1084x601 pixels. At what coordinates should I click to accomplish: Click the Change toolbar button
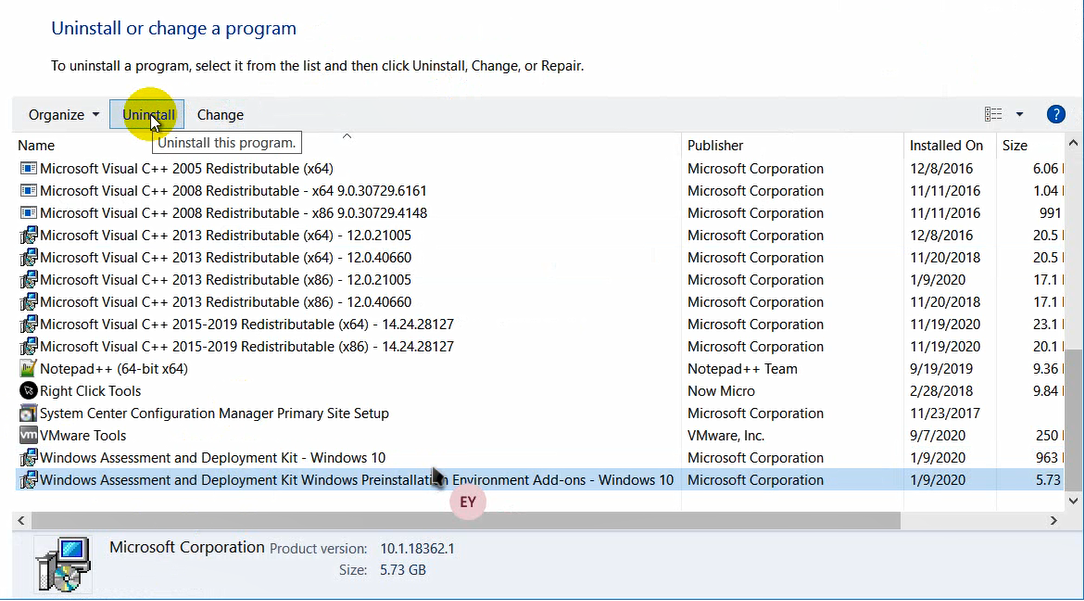point(221,115)
